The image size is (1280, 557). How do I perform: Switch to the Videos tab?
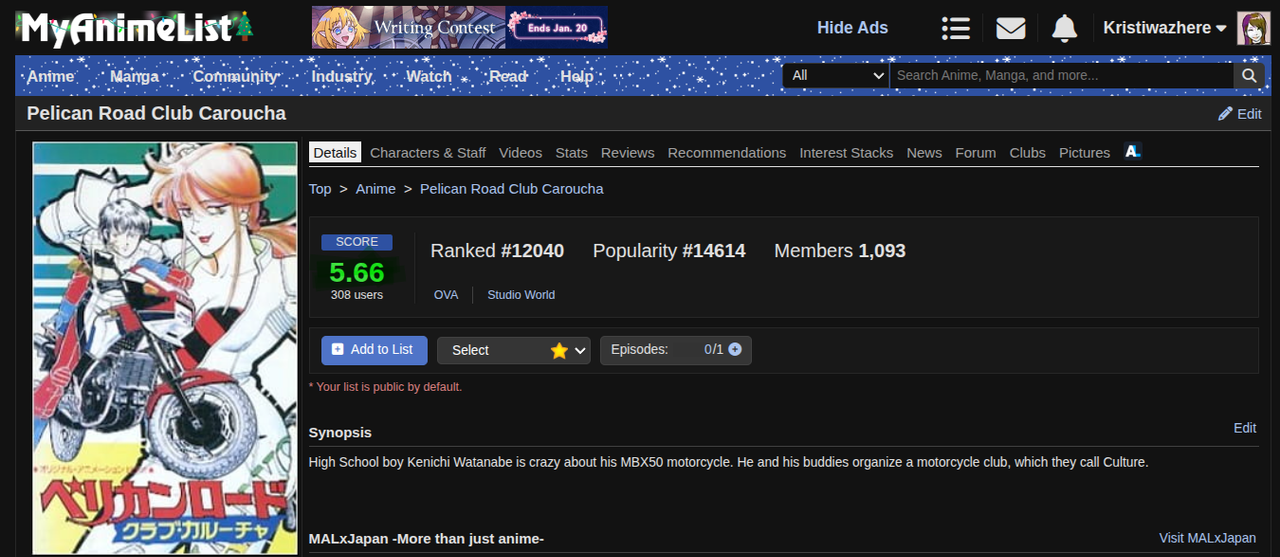point(520,152)
